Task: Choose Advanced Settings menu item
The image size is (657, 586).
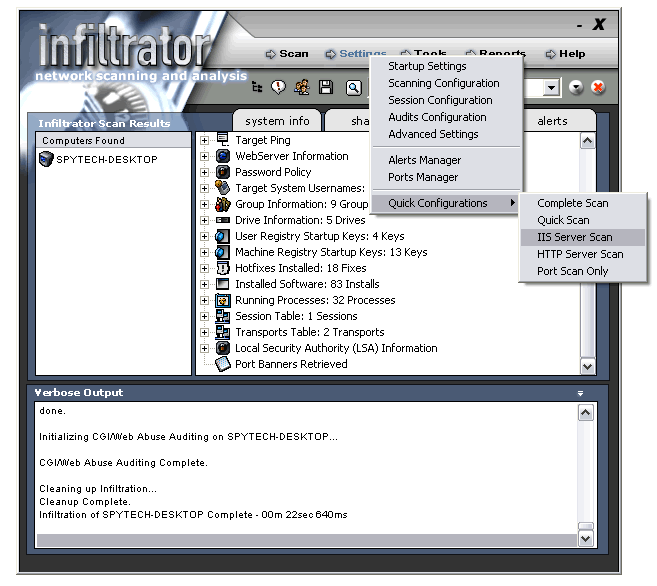Action: 433,134
